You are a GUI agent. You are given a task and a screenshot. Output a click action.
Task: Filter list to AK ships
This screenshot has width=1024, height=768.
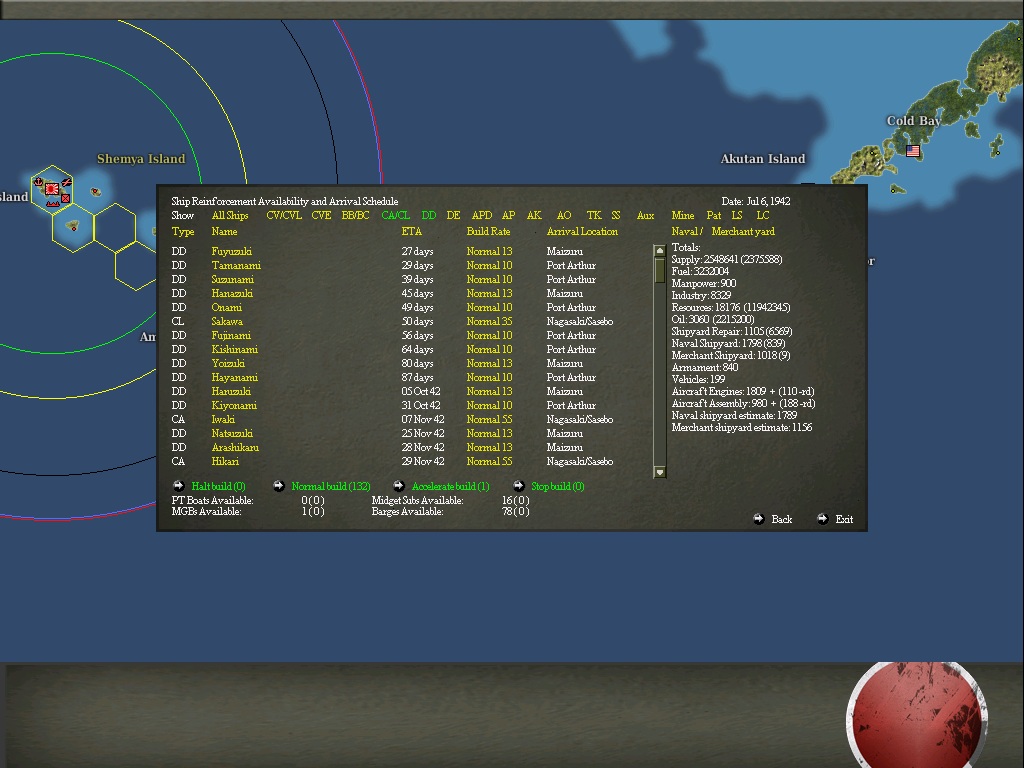534,215
